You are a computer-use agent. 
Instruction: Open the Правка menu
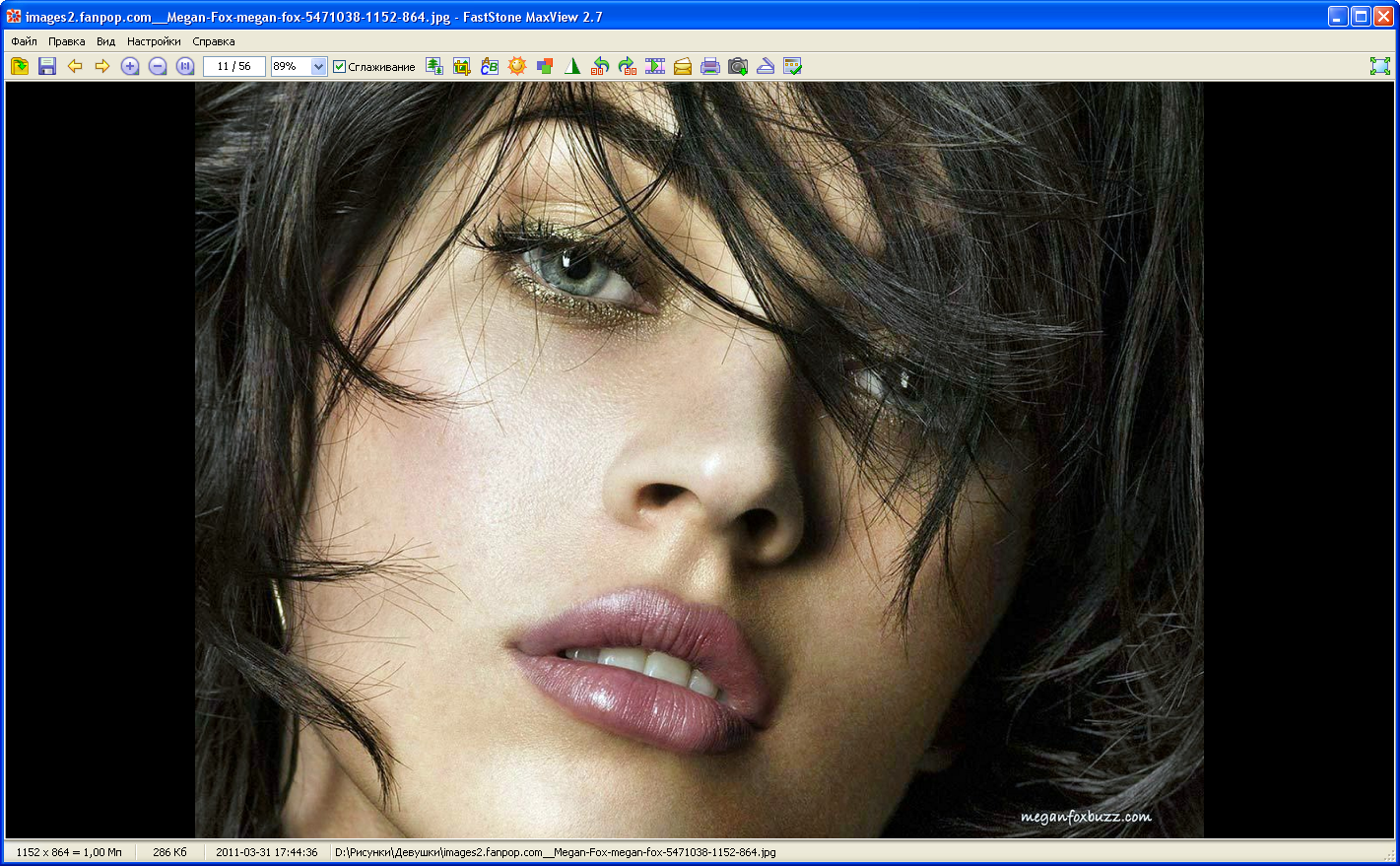coord(66,41)
